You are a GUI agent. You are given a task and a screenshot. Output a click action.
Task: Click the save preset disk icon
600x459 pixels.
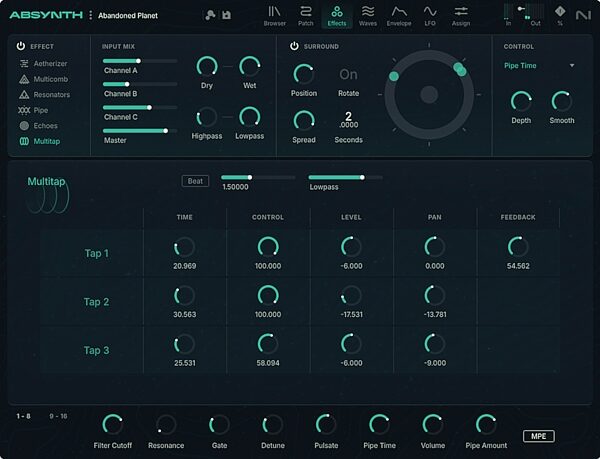tap(227, 15)
